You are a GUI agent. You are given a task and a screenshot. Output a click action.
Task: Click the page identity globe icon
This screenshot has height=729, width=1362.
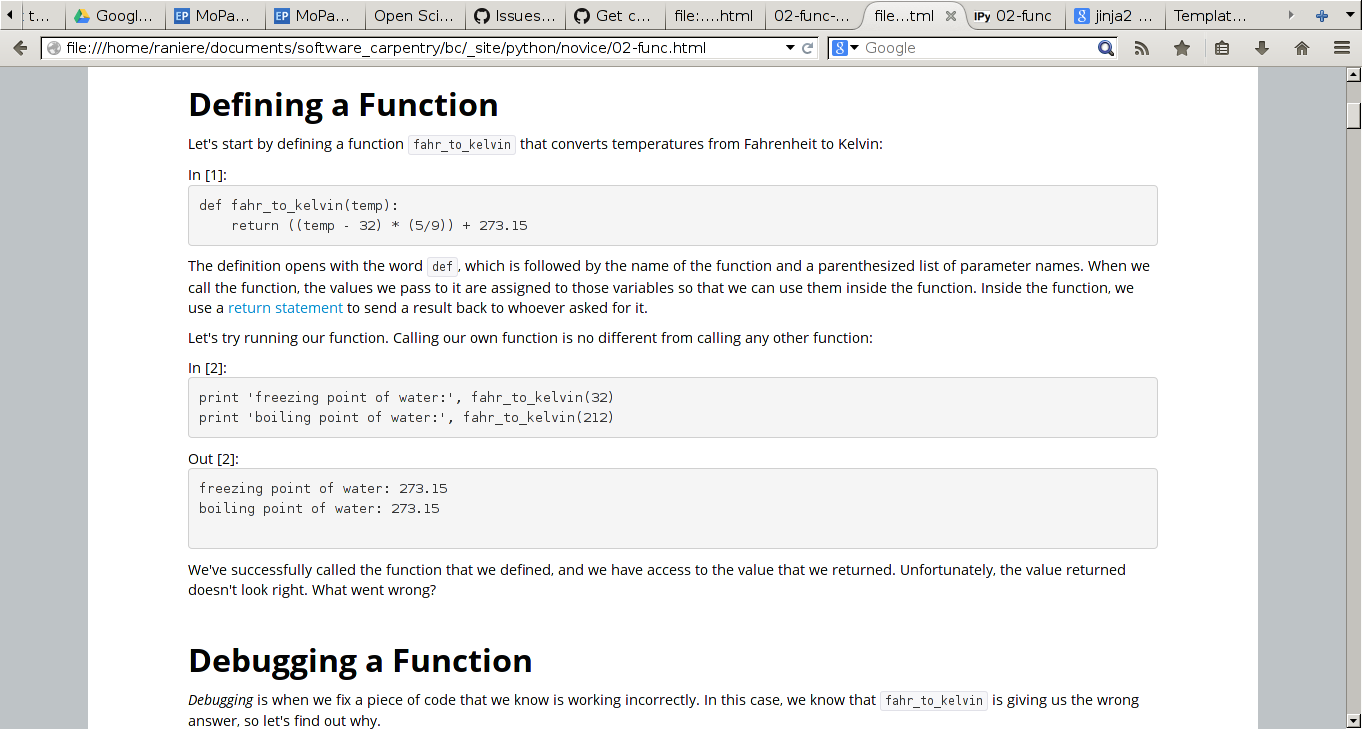click(x=54, y=48)
